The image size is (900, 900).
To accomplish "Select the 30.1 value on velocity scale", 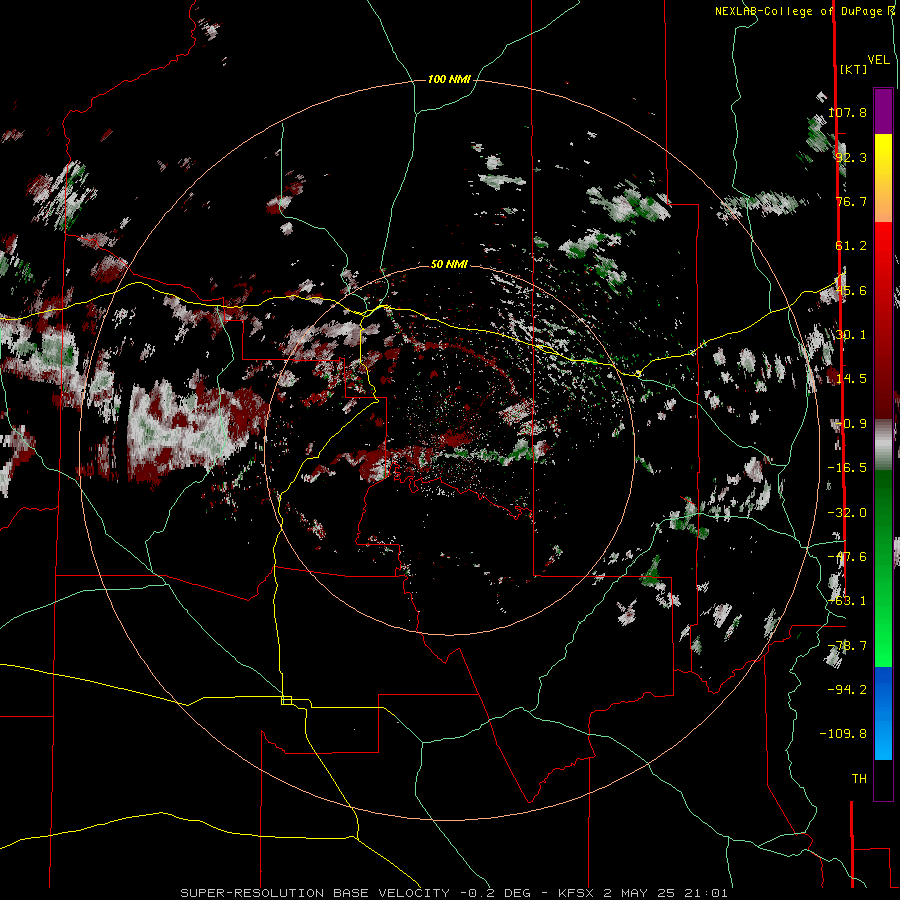I will click(851, 335).
